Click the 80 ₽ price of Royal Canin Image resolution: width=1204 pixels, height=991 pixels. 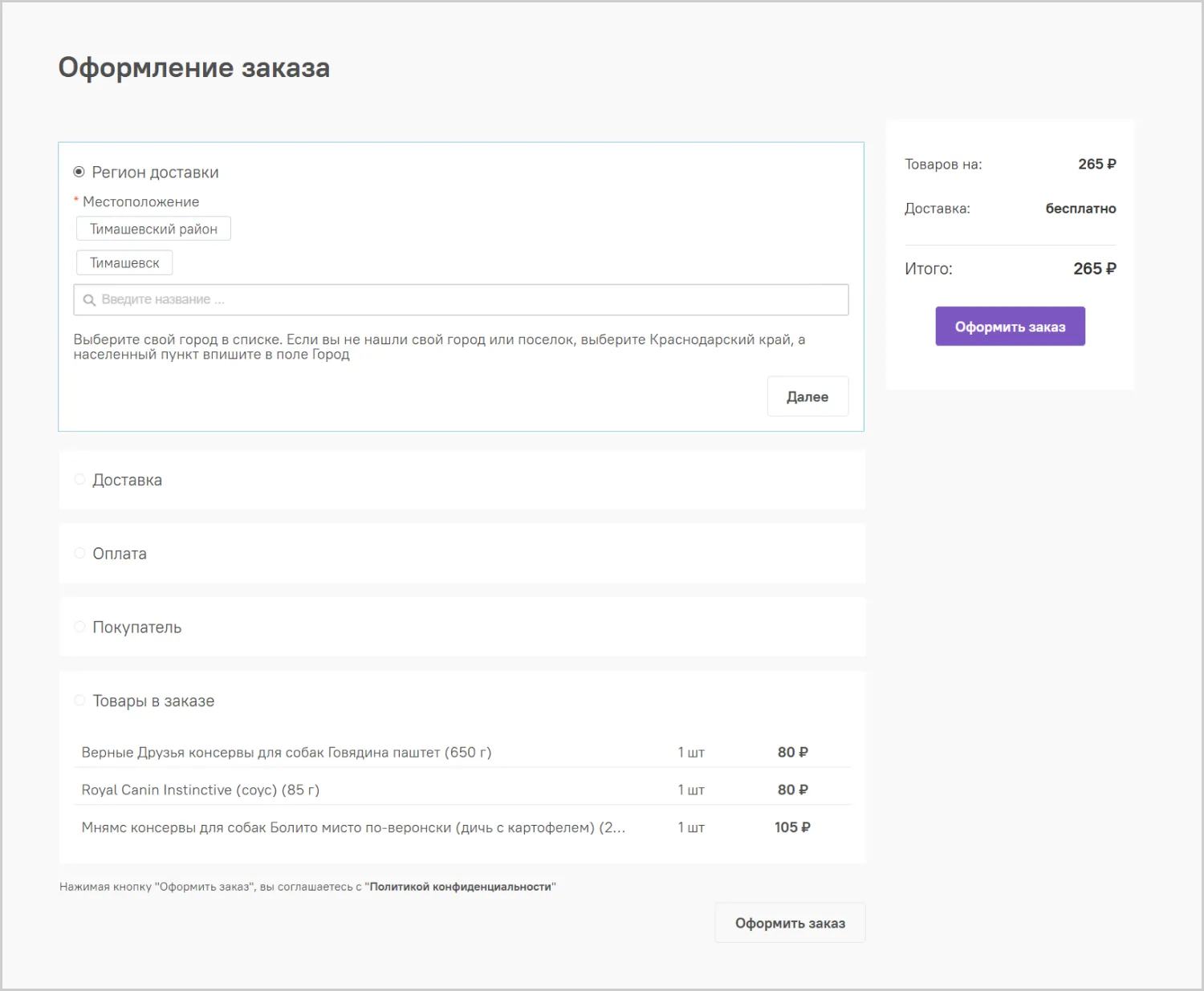click(x=792, y=790)
